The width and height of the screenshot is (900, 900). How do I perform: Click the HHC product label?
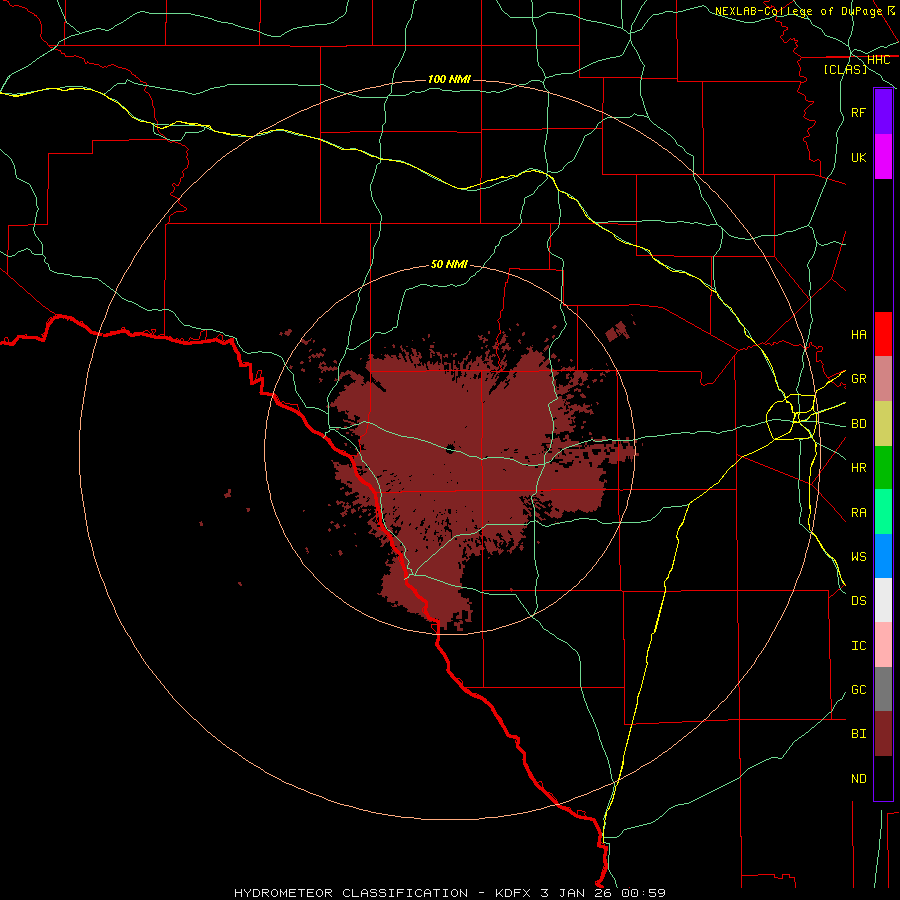coord(878,60)
